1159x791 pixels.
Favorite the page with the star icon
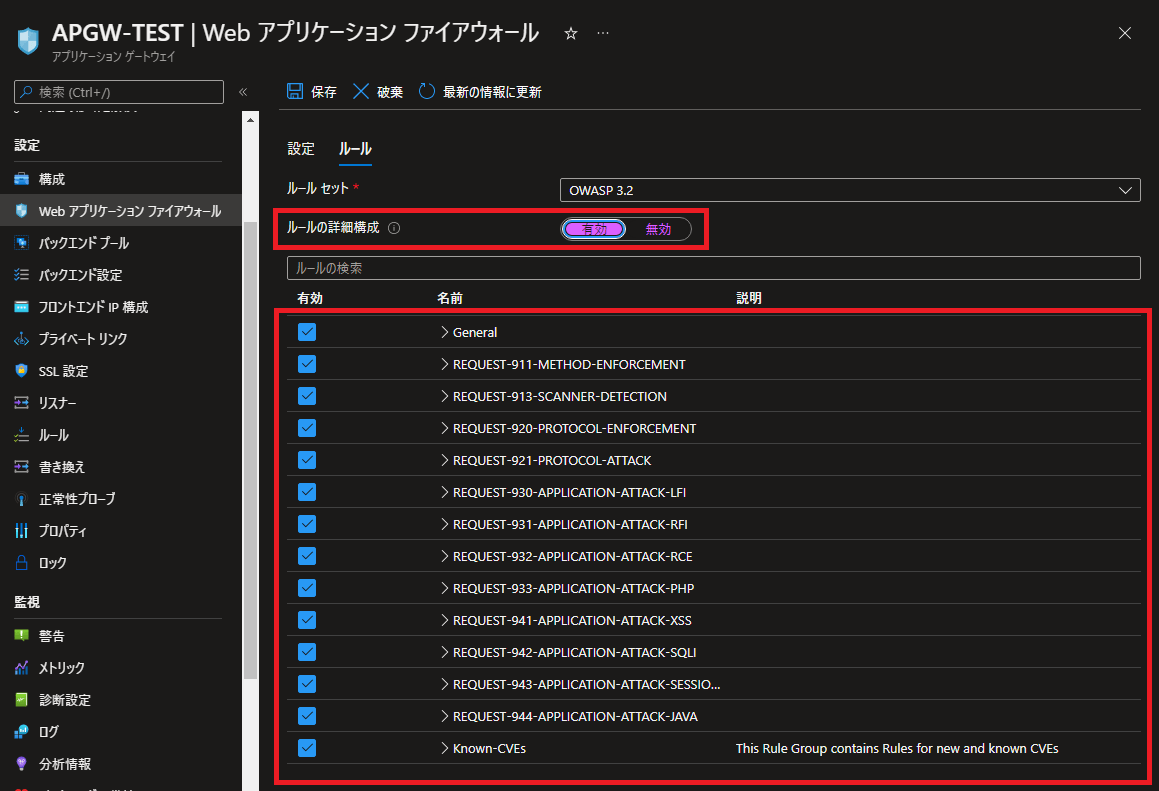coord(571,33)
